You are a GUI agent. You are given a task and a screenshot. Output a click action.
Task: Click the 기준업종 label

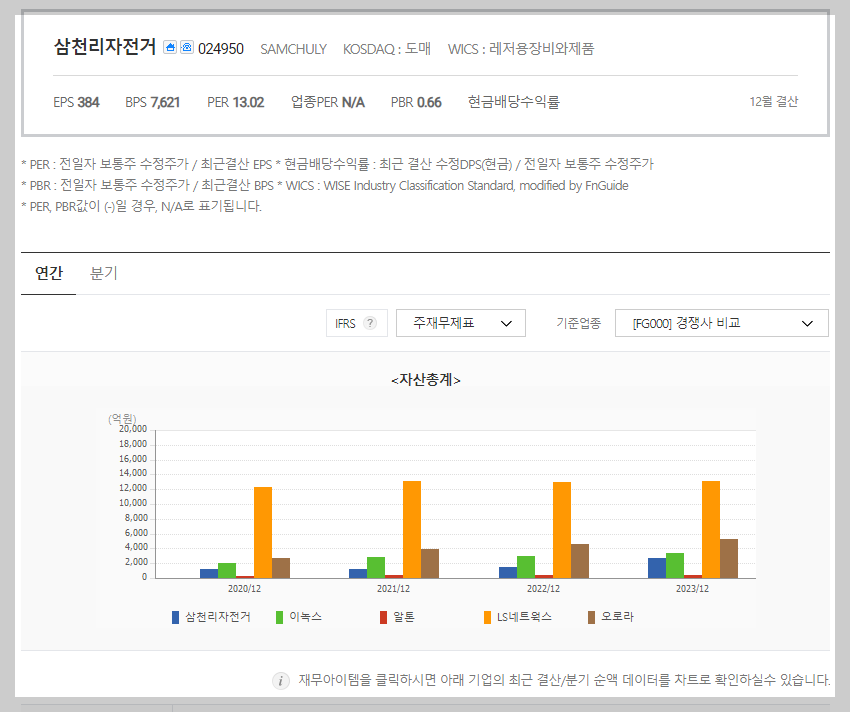point(578,323)
